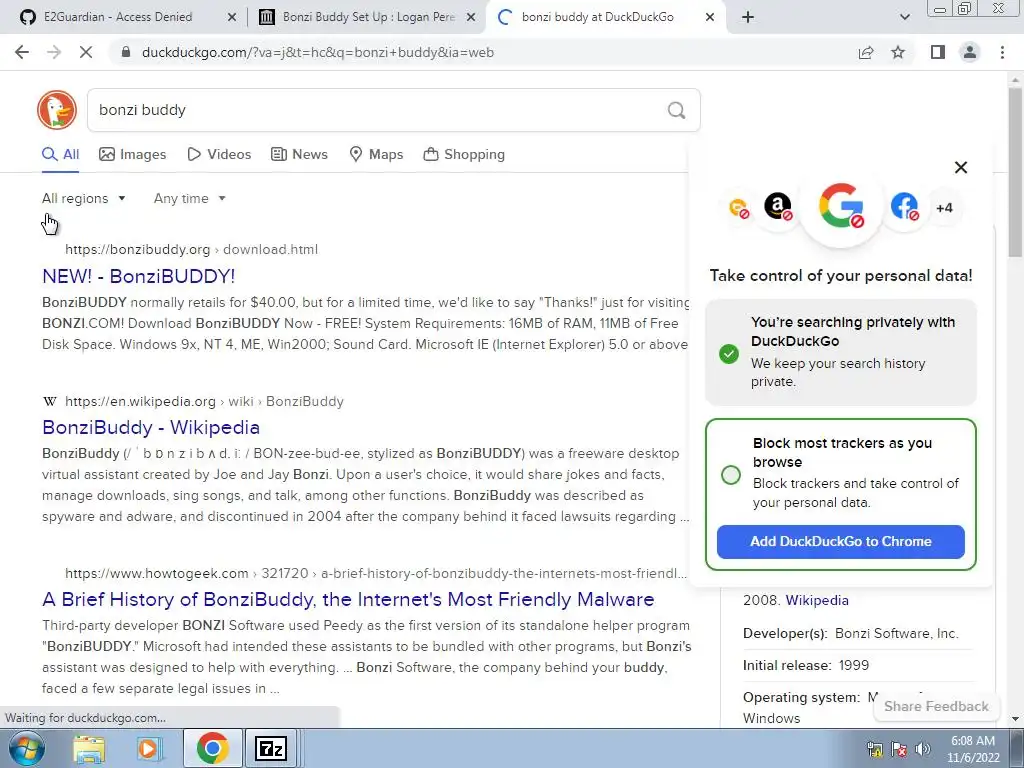This screenshot has height=768, width=1024.
Task: Click the Chrome taskbar icon
Action: (212, 748)
